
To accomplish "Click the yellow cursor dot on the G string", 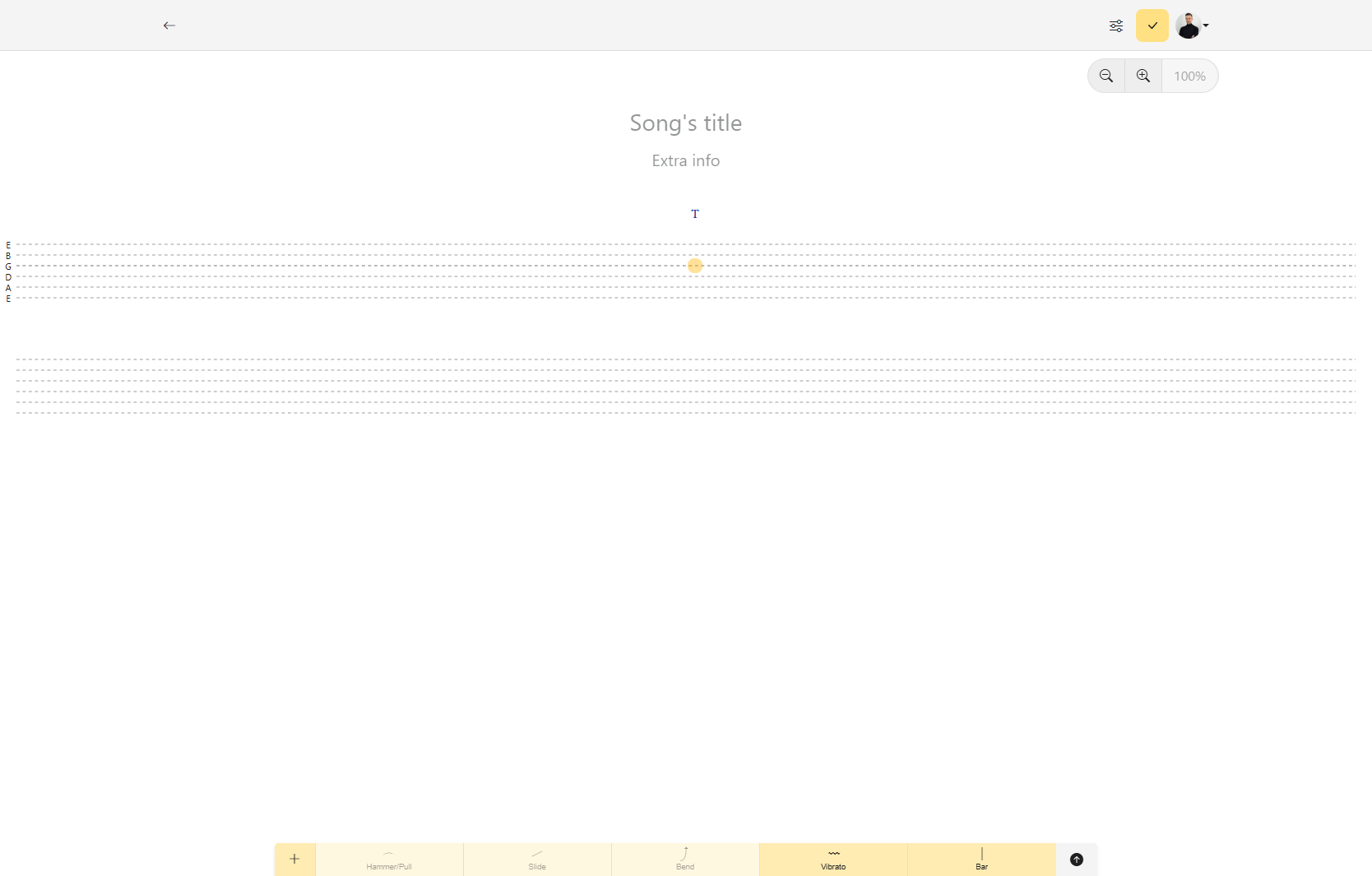I will (695, 266).
